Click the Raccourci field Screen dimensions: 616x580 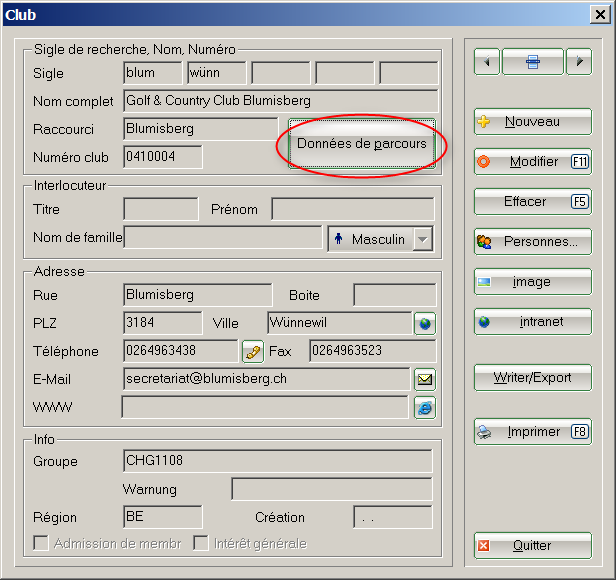[201, 129]
